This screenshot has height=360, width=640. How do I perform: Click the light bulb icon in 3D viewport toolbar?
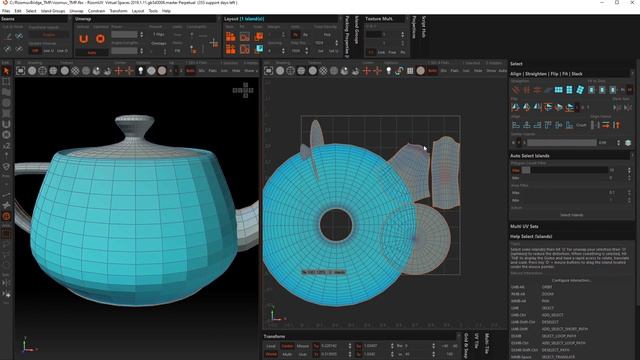tap(140, 71)
